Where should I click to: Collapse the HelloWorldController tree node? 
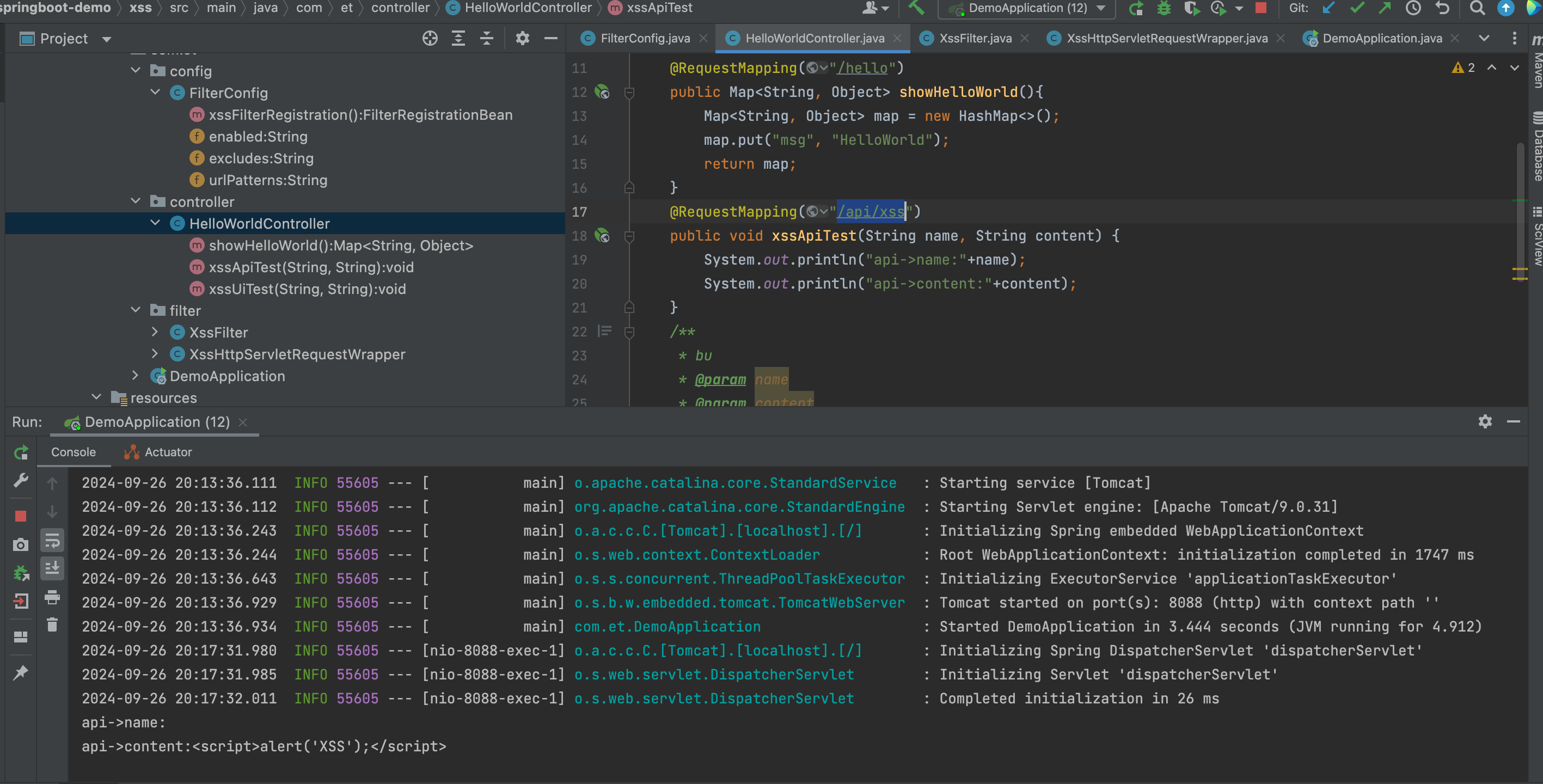tap(155, 223)
